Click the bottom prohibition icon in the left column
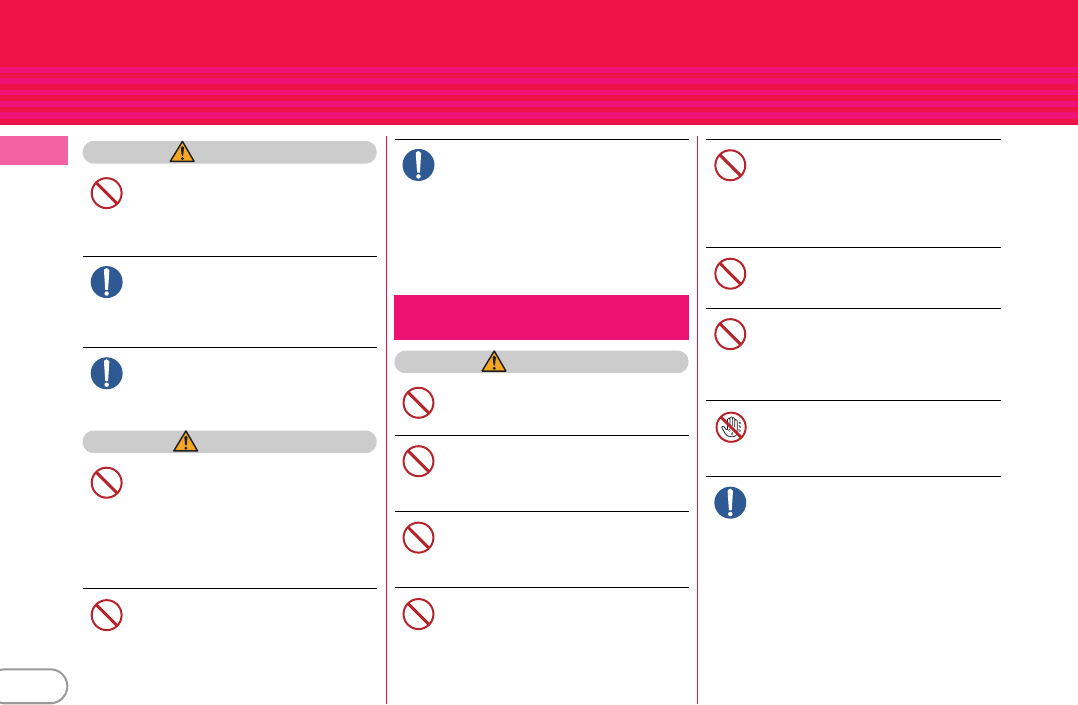 pyautogui.click(x=107, y=615)
